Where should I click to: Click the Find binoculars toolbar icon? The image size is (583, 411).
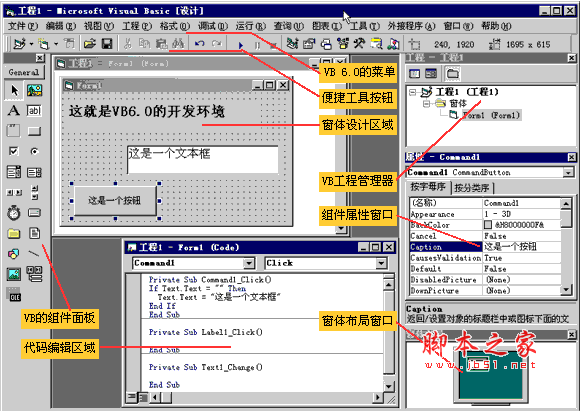[178, 44]
